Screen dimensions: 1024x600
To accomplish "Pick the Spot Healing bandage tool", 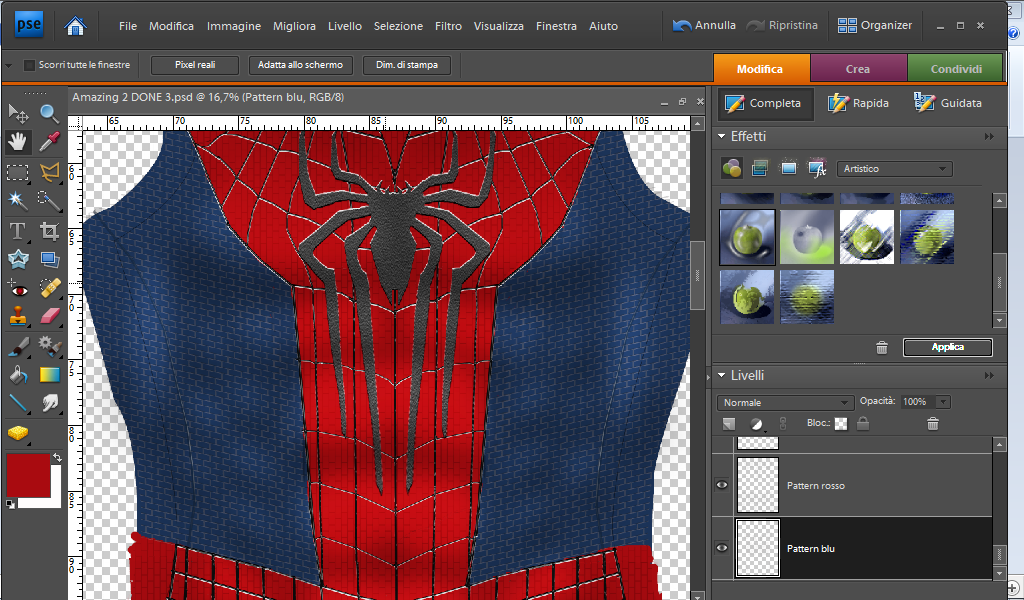I will pos(50,288).
